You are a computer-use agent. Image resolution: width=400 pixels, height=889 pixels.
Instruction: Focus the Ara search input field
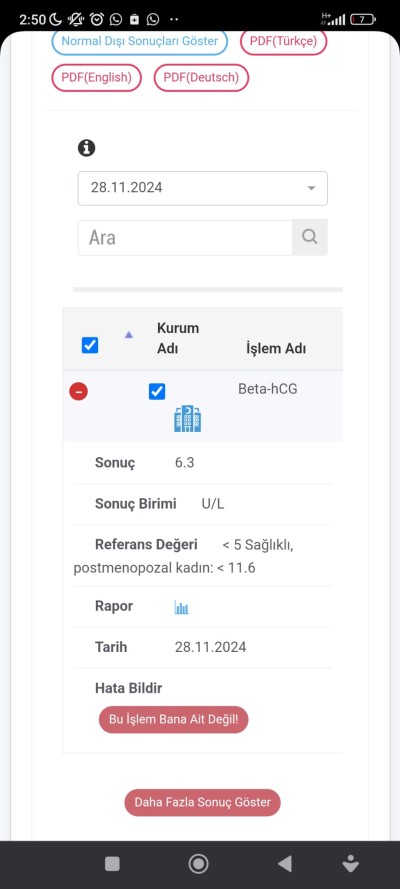point(185,238)
